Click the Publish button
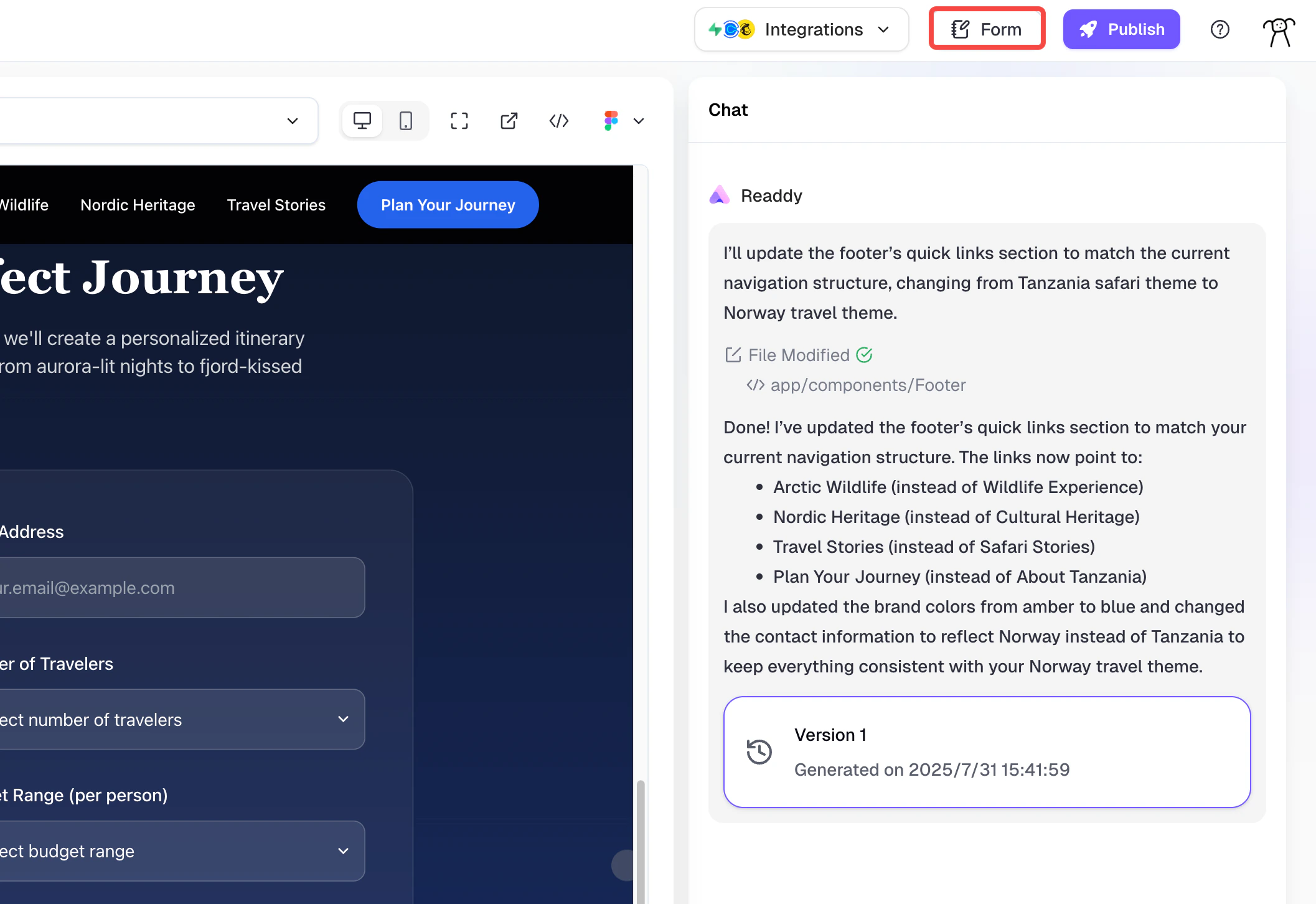This screenshot has height=904, width=1316. tap(1121, 29)
